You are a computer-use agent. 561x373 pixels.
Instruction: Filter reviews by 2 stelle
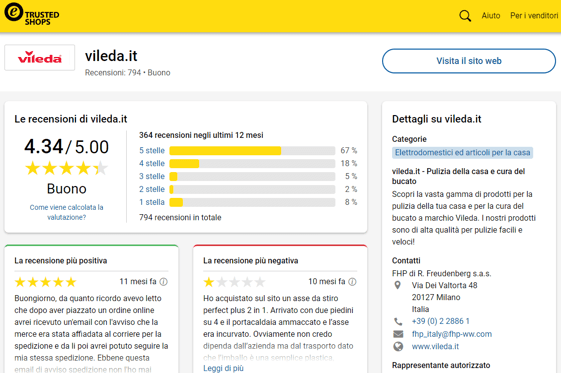[152, 189]
